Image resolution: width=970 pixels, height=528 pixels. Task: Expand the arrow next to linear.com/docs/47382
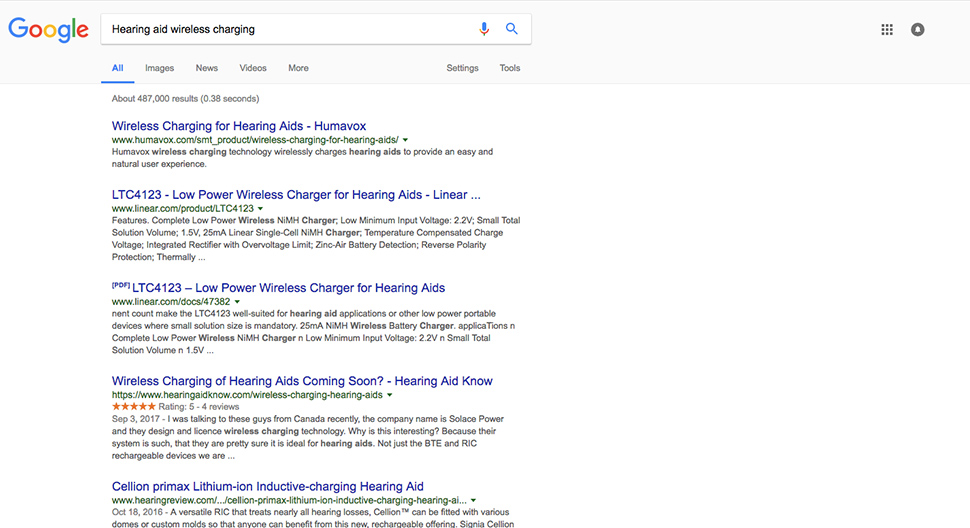[237, 302]
